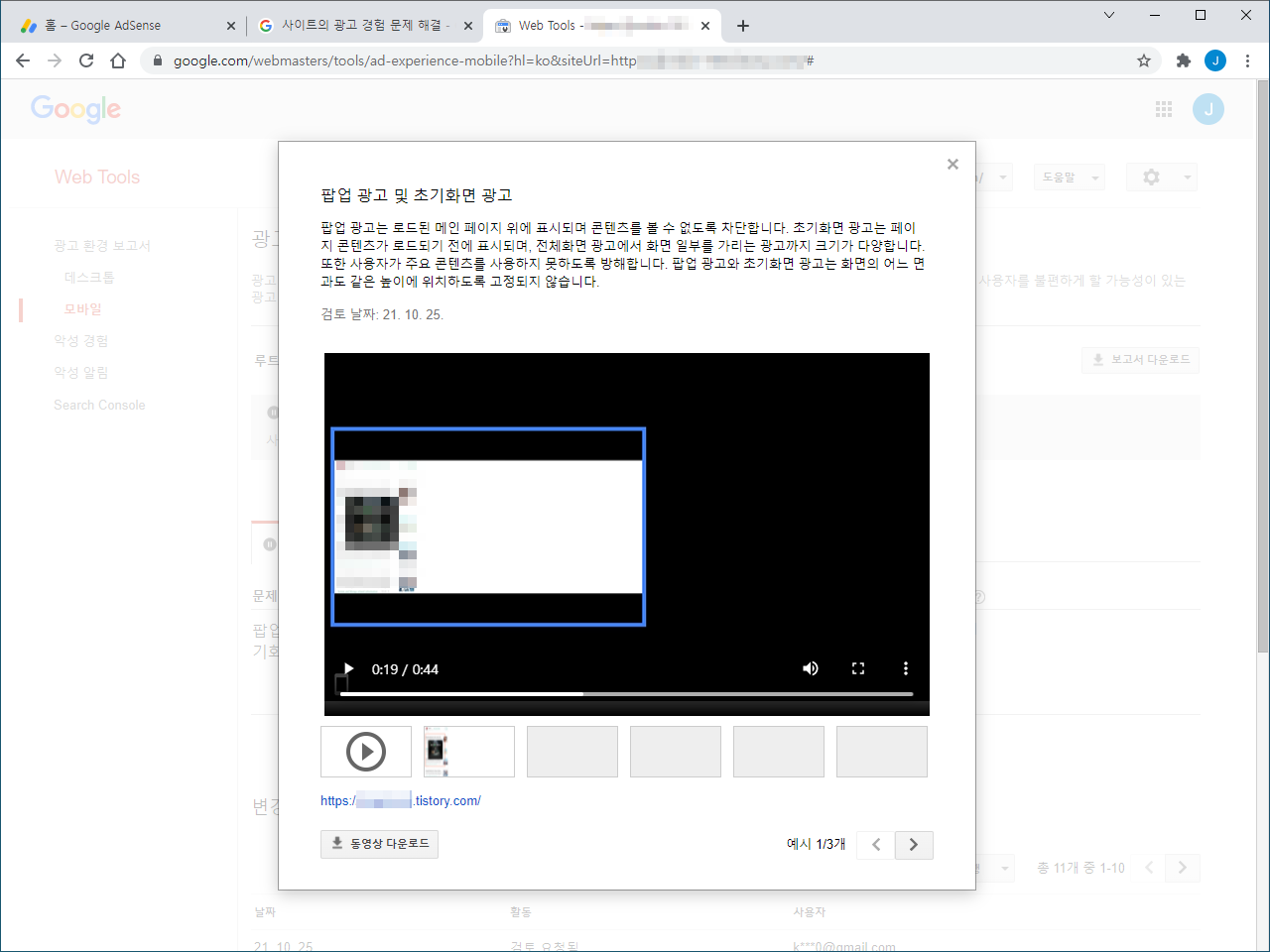Open the Chrome three-dot menu
Viewport: 1270px width, 952px height.
[x=1247, y=60]
